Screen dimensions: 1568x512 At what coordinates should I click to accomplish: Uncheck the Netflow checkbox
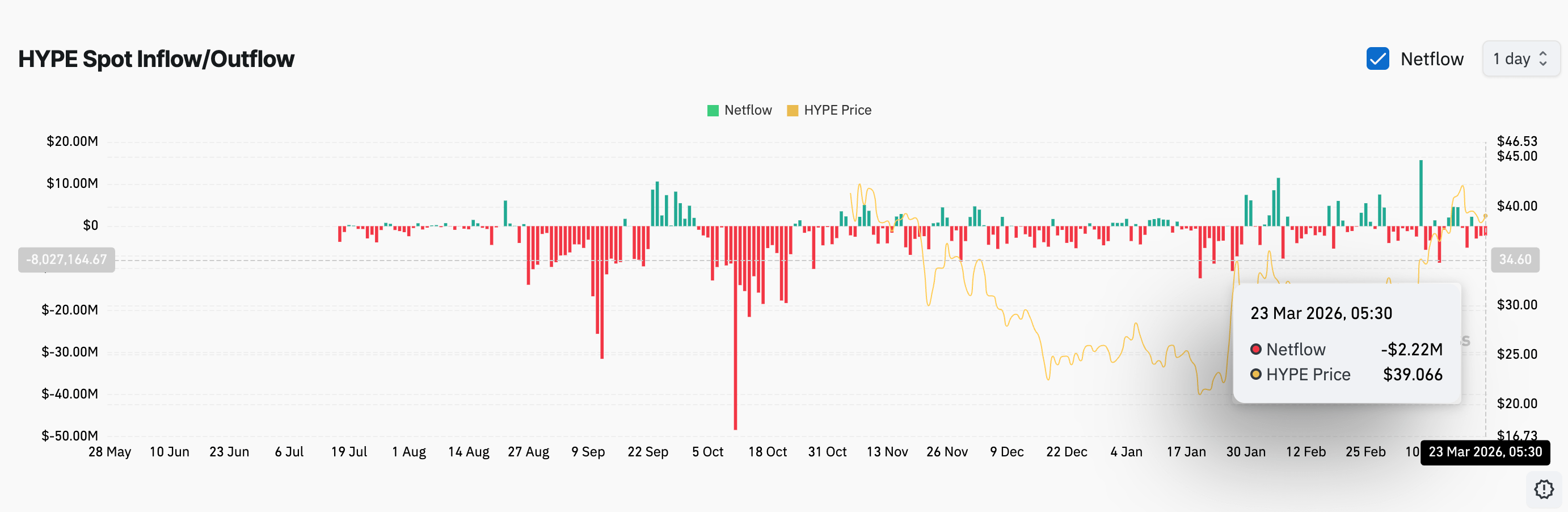coord(1377,59)
